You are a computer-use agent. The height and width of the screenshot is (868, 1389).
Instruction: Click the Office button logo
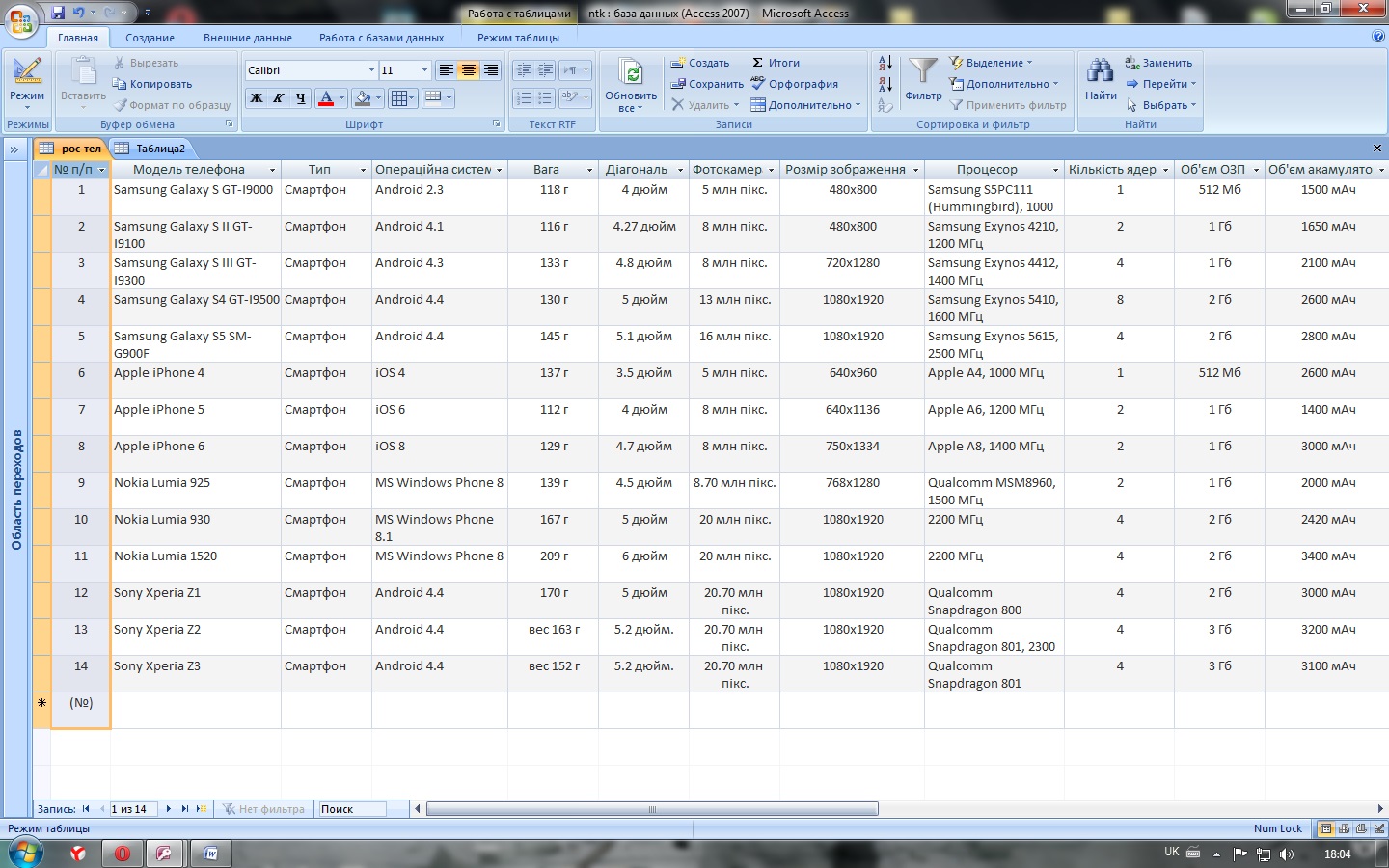pyautogui.click(x=21, y=19)
